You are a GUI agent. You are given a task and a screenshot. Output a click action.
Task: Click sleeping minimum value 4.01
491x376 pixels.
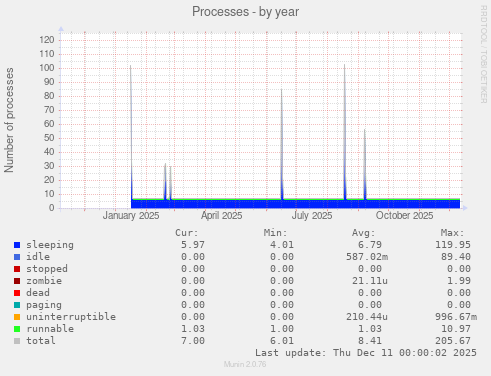tap(282, 245)
